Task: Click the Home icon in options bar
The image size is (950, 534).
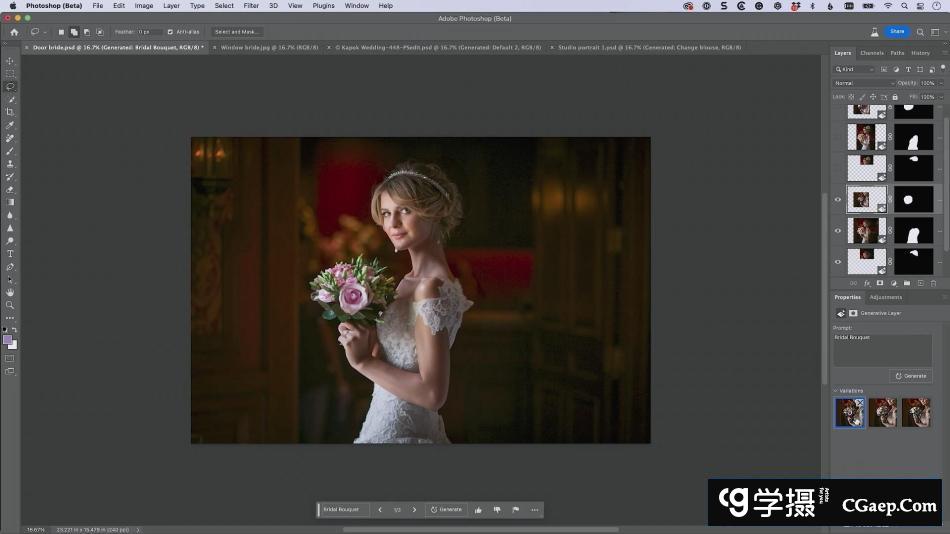Action: (x=14, y=32)
